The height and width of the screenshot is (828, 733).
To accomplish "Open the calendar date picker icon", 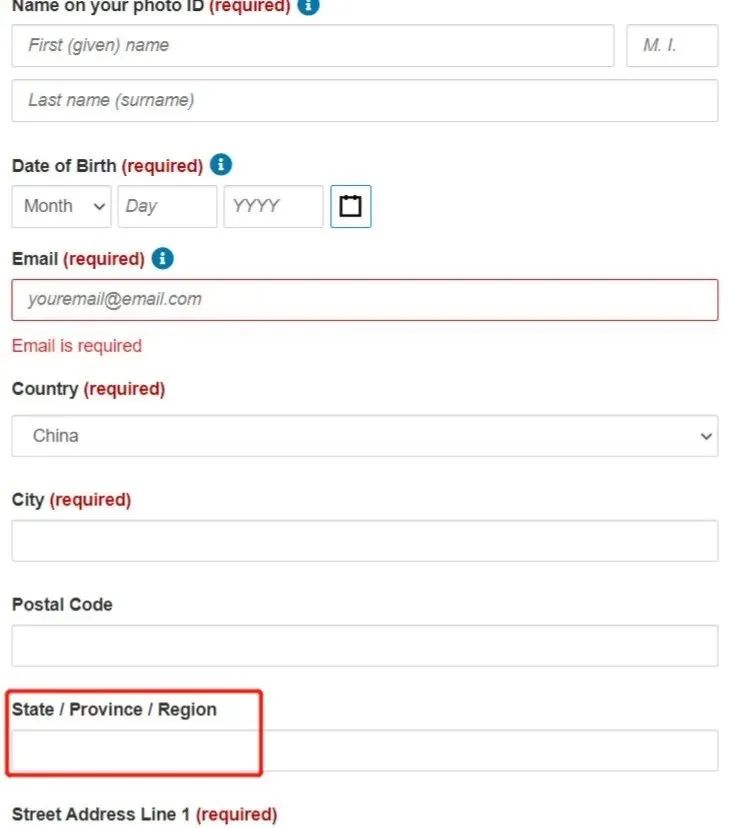I will [351, 206].
